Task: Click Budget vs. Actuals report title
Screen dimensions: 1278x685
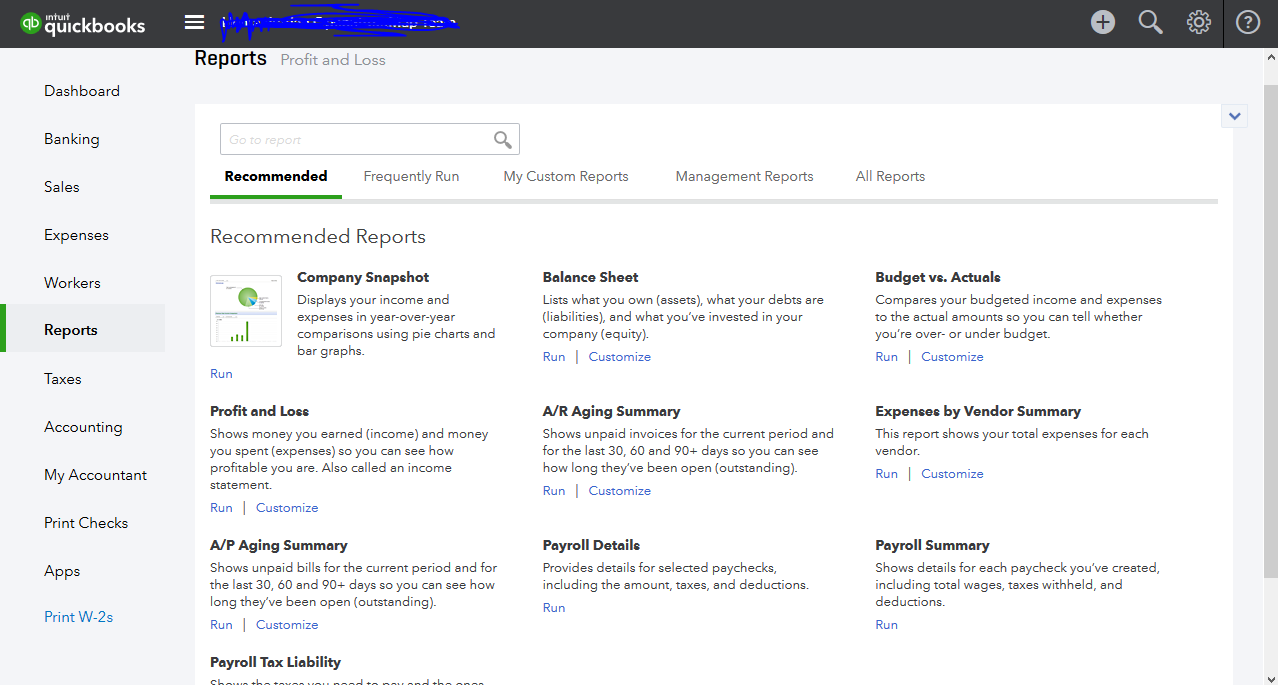Action: (938, 277)
